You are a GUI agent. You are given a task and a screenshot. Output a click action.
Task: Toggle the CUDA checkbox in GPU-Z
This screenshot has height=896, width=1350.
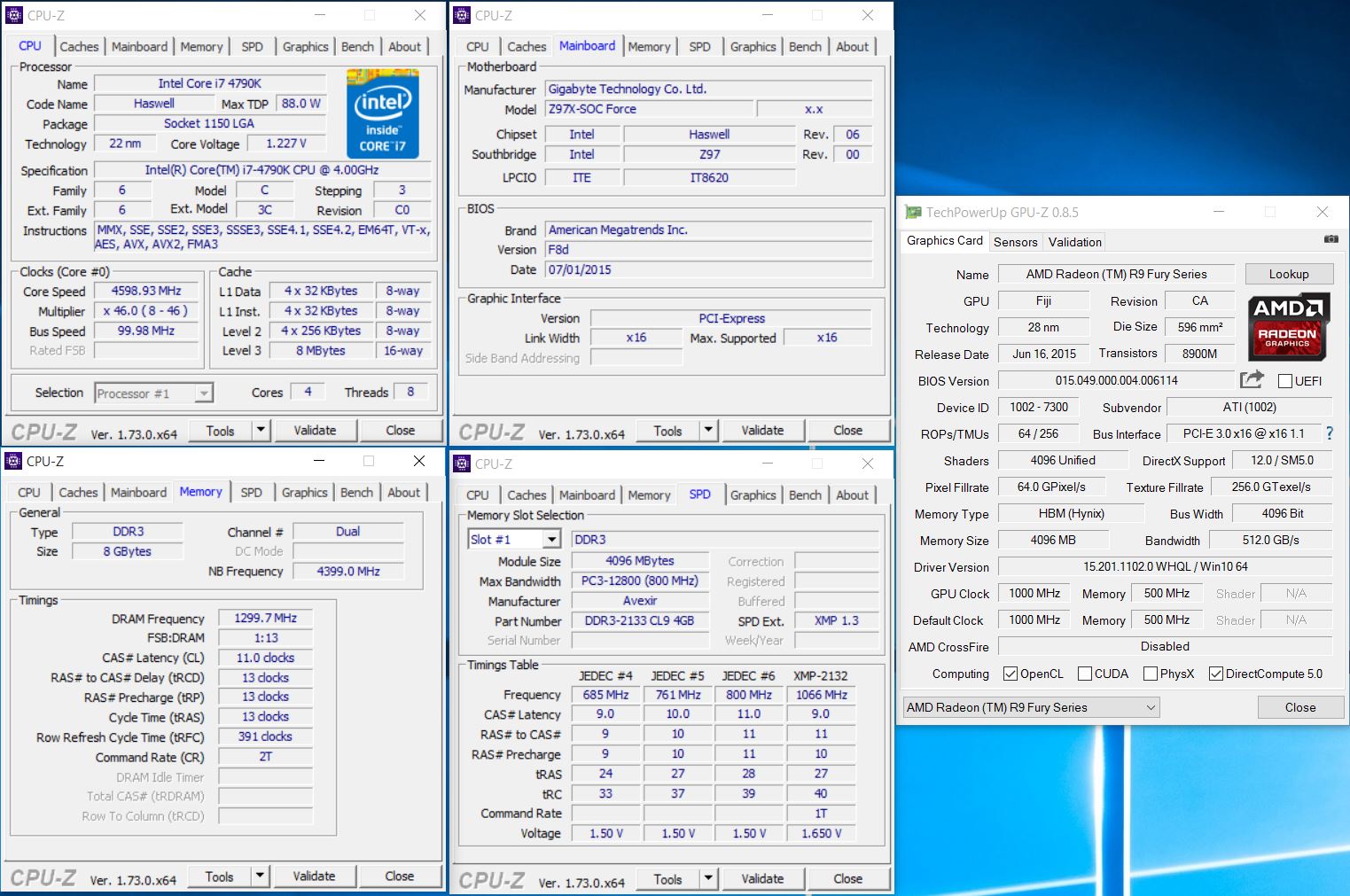(x=1085, y=674)
